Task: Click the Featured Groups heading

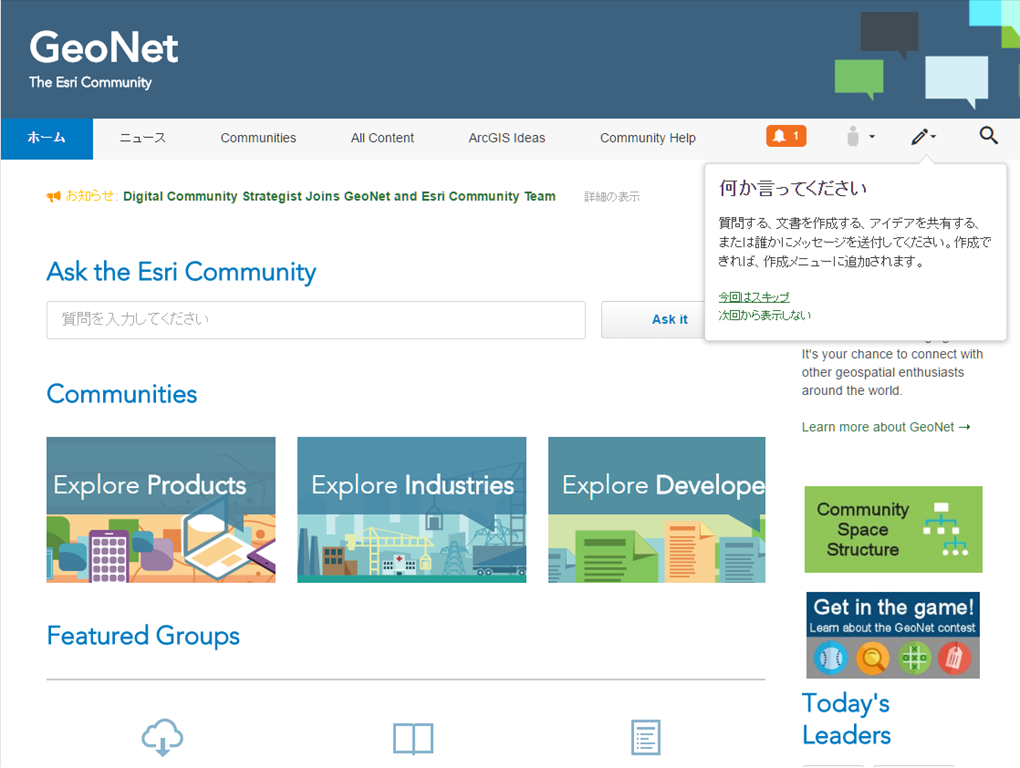Action: click(143, 635)
